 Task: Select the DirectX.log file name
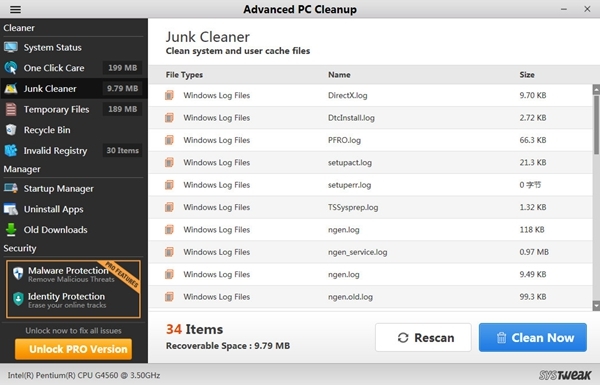point(347,95)
